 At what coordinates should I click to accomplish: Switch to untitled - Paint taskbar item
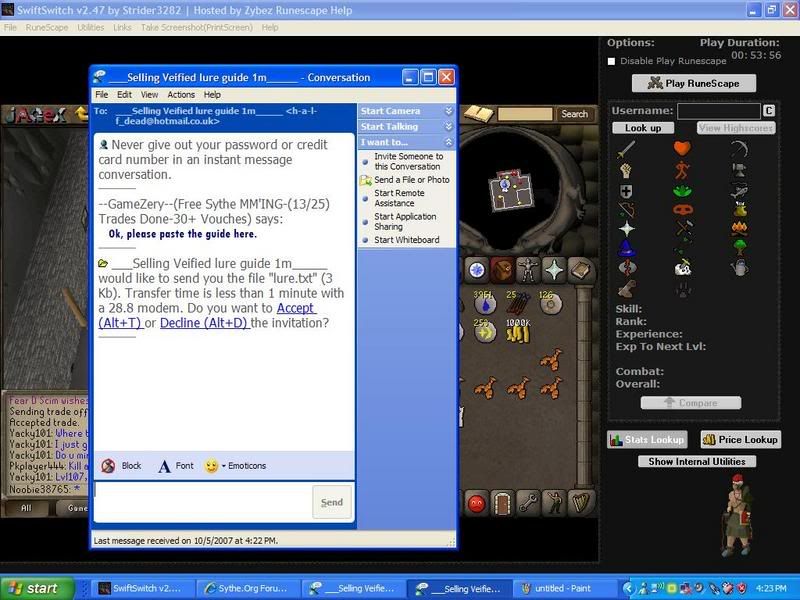click(563, 588)
